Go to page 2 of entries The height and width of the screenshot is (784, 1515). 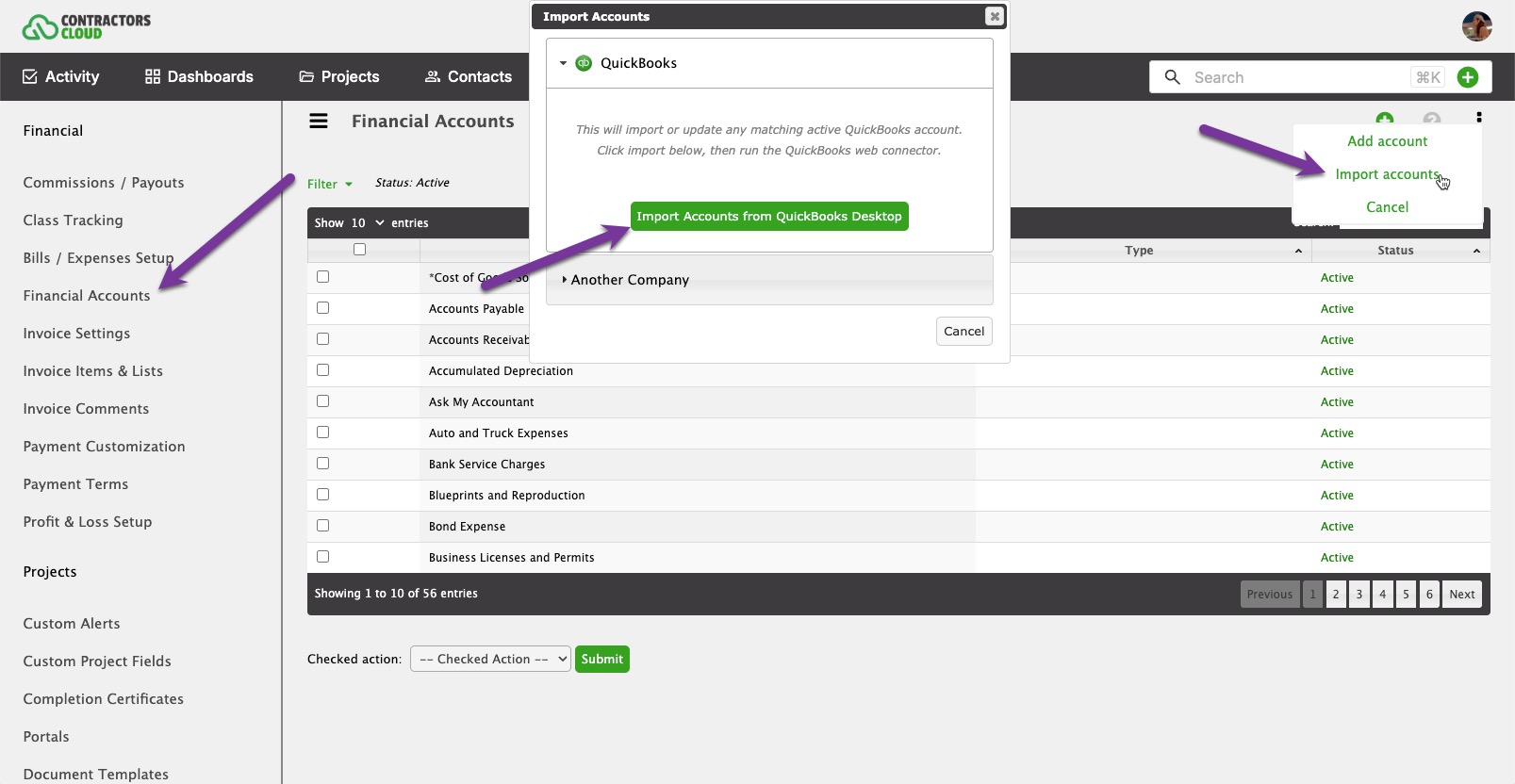1336,594
